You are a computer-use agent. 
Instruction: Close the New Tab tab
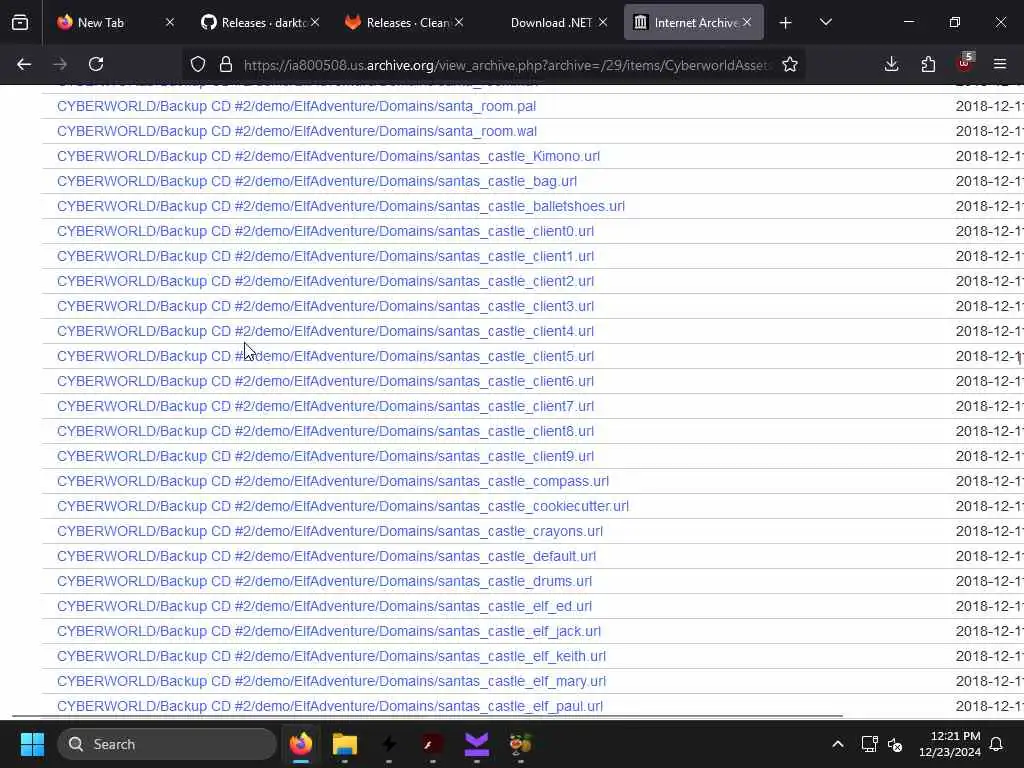tap(170, 23)
